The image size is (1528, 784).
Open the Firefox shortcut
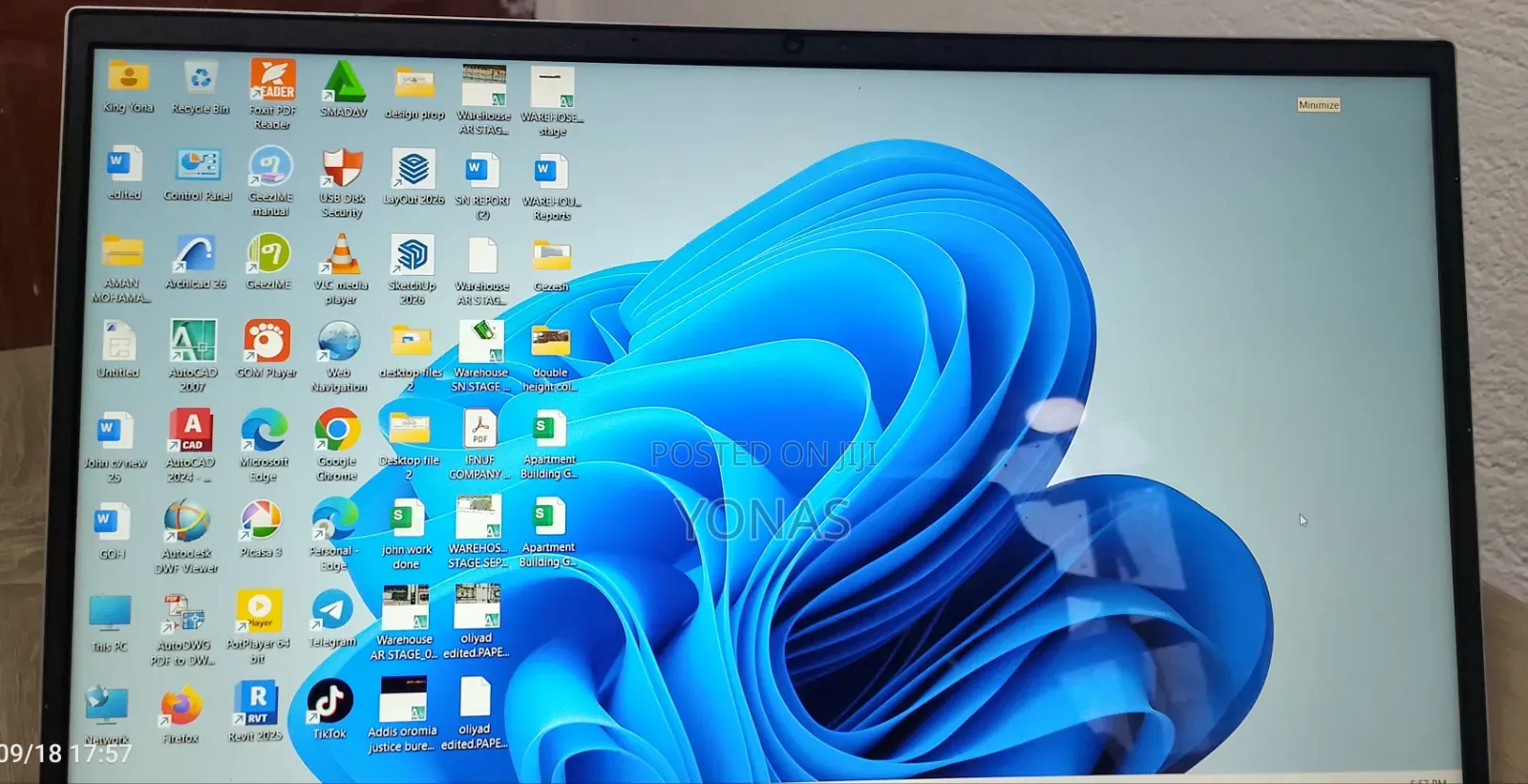180,715
